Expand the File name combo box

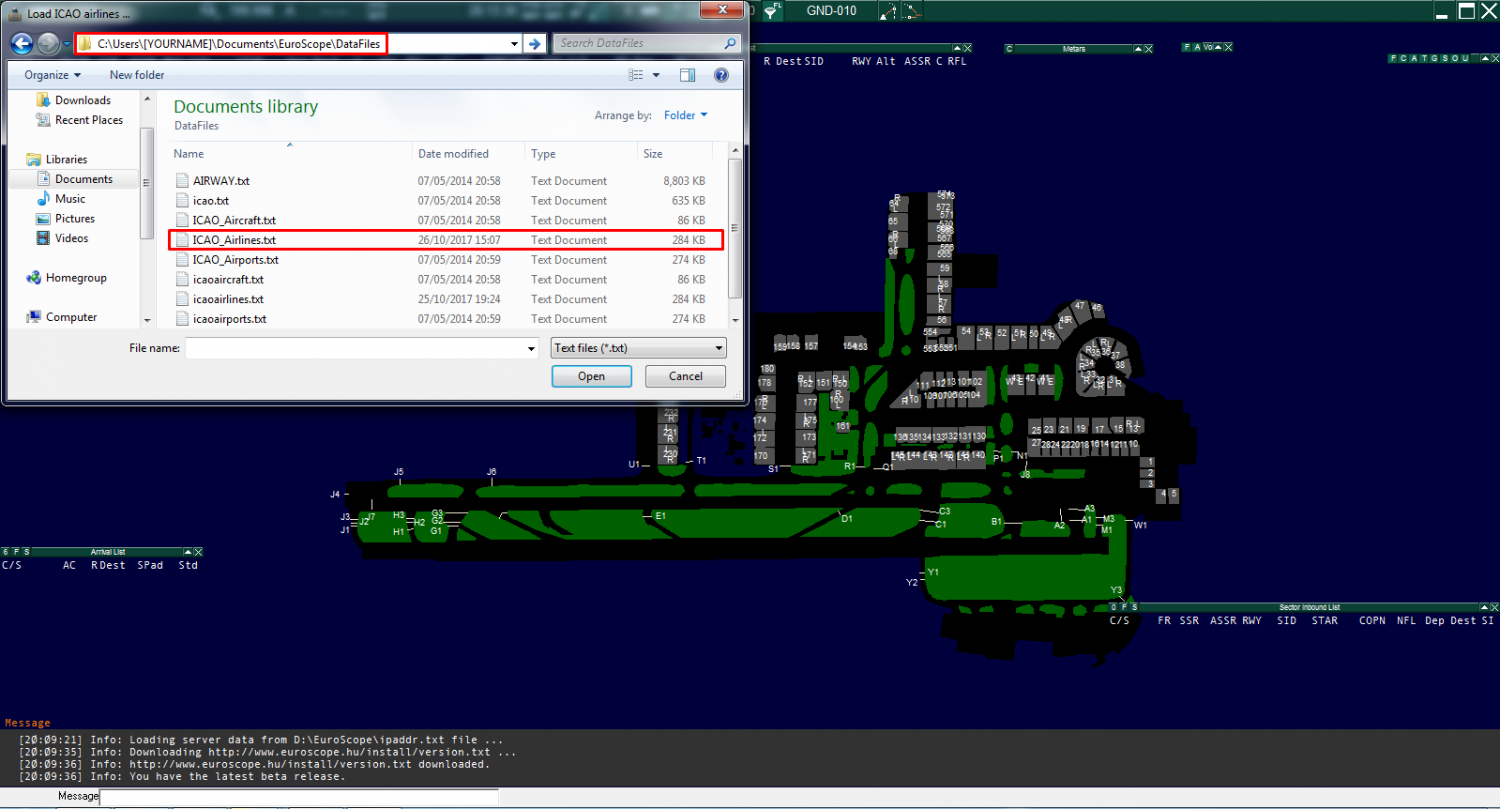click(531, 348)
